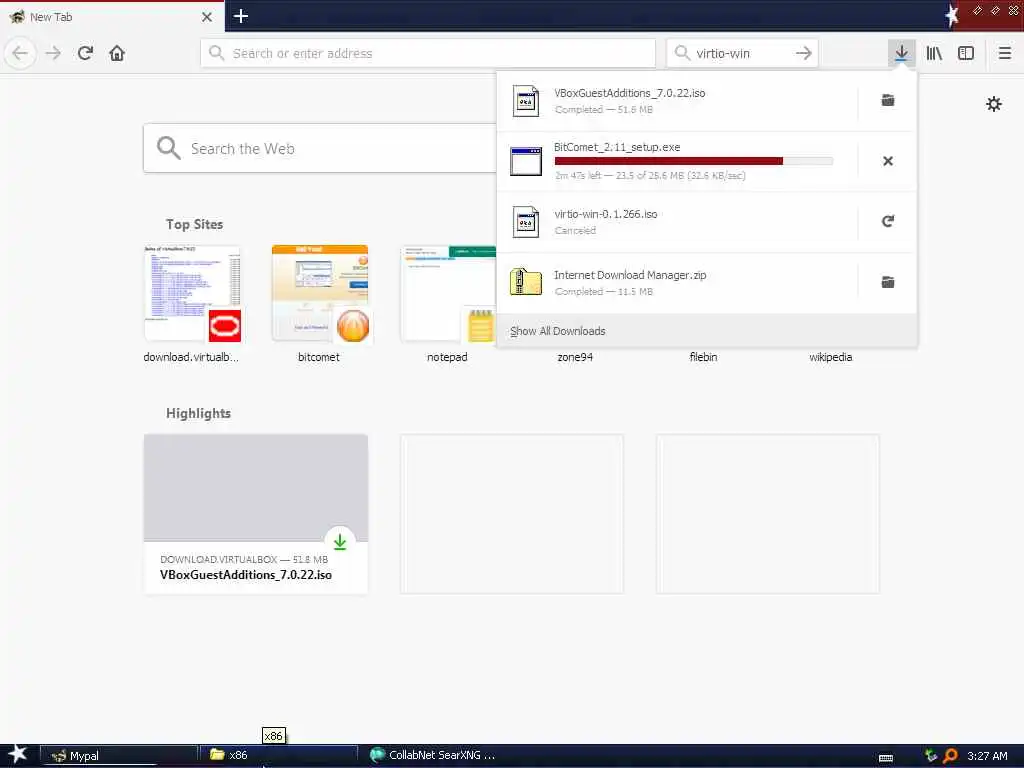This screenshot has width=1024, height=768.
Task: Click the green network tray icon
Action: tap(931, 756)
